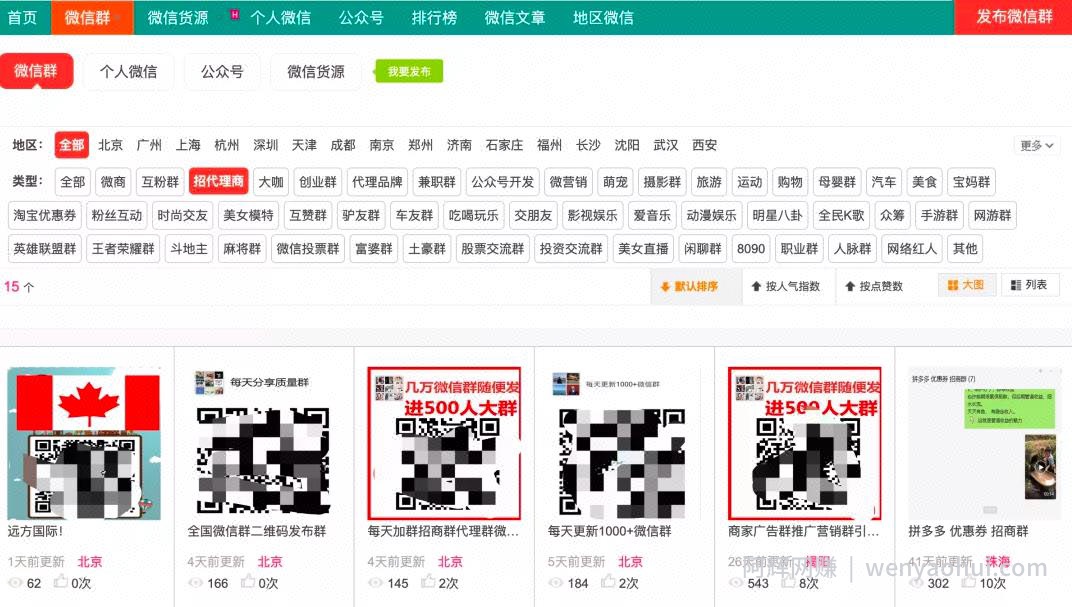Select 美女模特 type filter
The image size is (1072, 607).
click(248, 215)
